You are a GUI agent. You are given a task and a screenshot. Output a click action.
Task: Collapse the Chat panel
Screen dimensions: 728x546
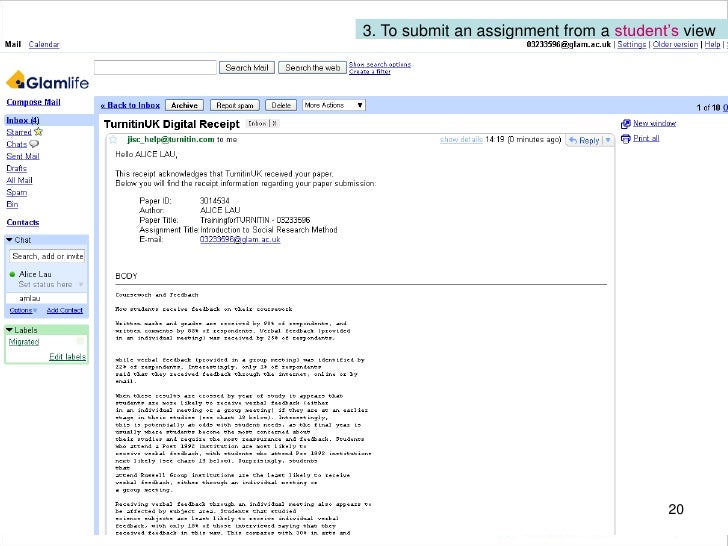click(x=9, y=240)
